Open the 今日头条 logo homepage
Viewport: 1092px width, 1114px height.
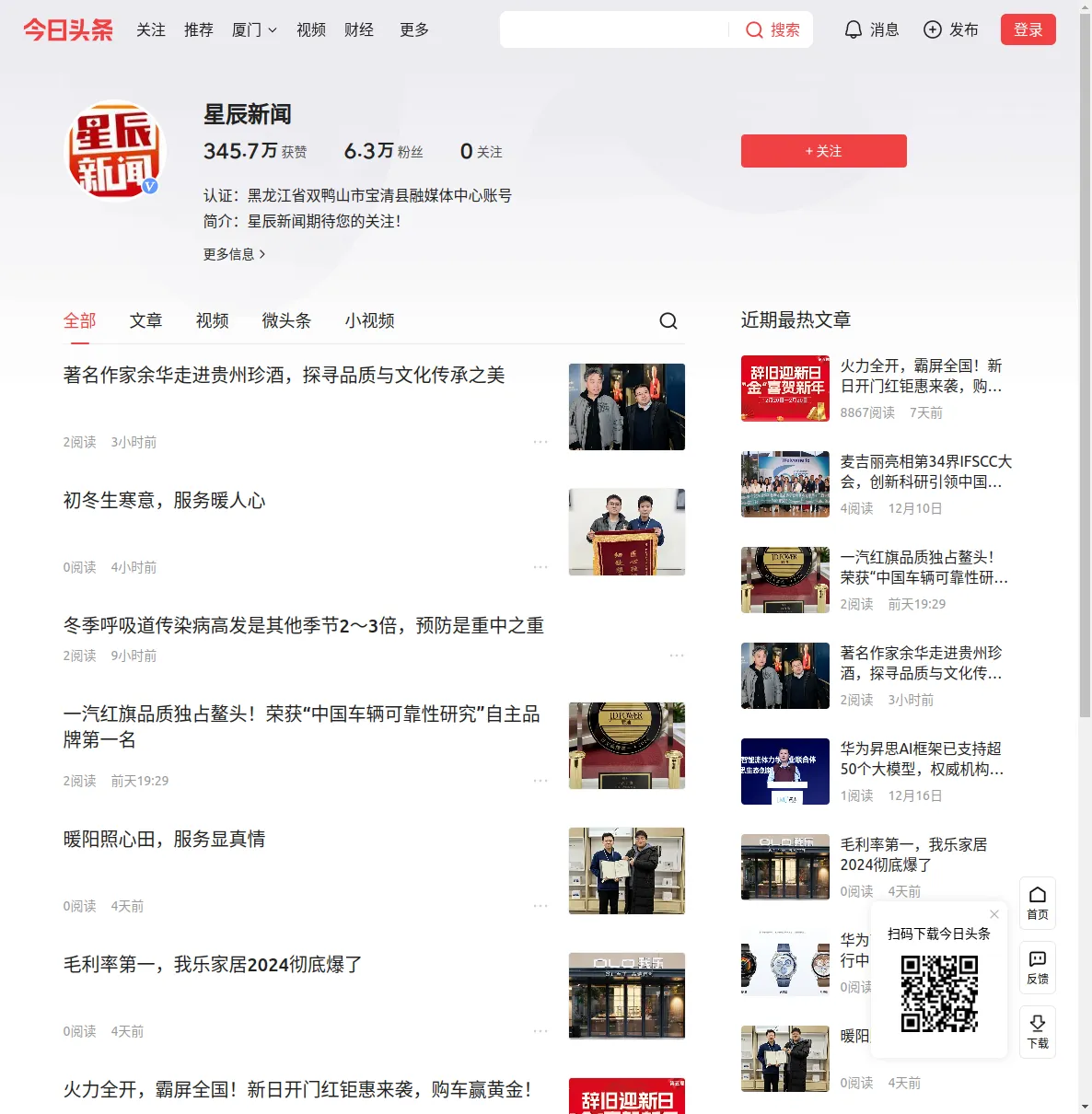click(x=68, y=30)
